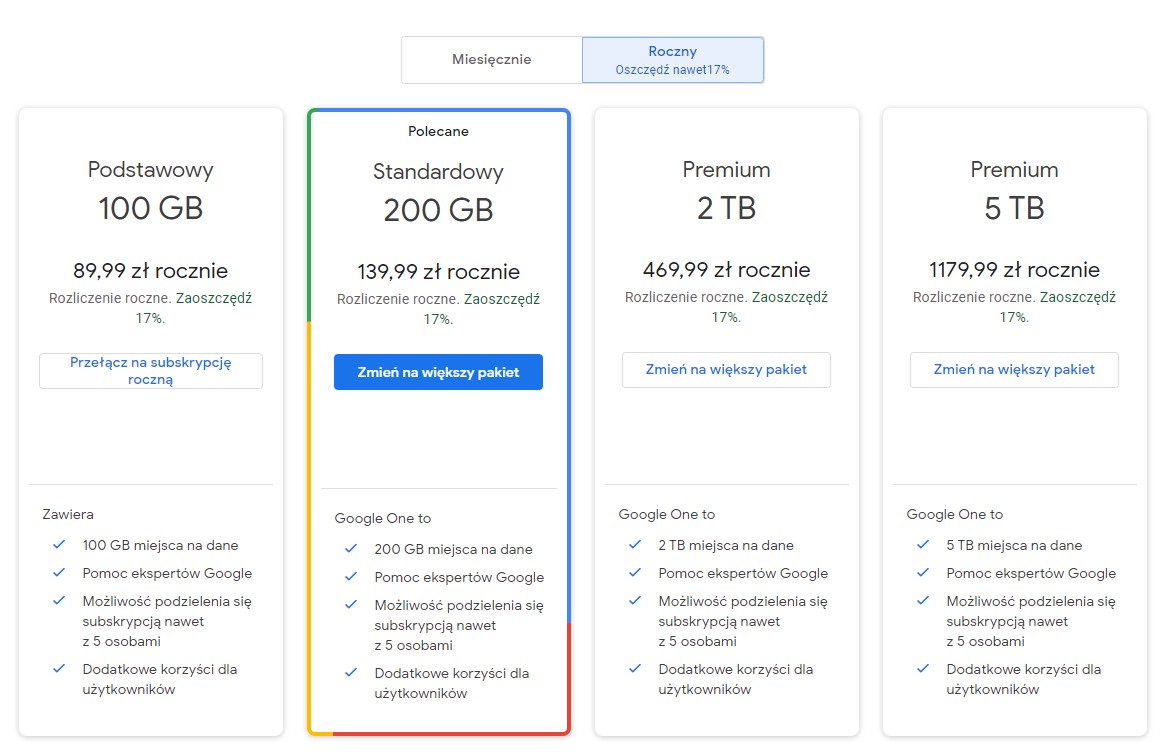
Task: Click the 'Podstawowy 100 GB' plan heading
Action: (x=151, y=190)
